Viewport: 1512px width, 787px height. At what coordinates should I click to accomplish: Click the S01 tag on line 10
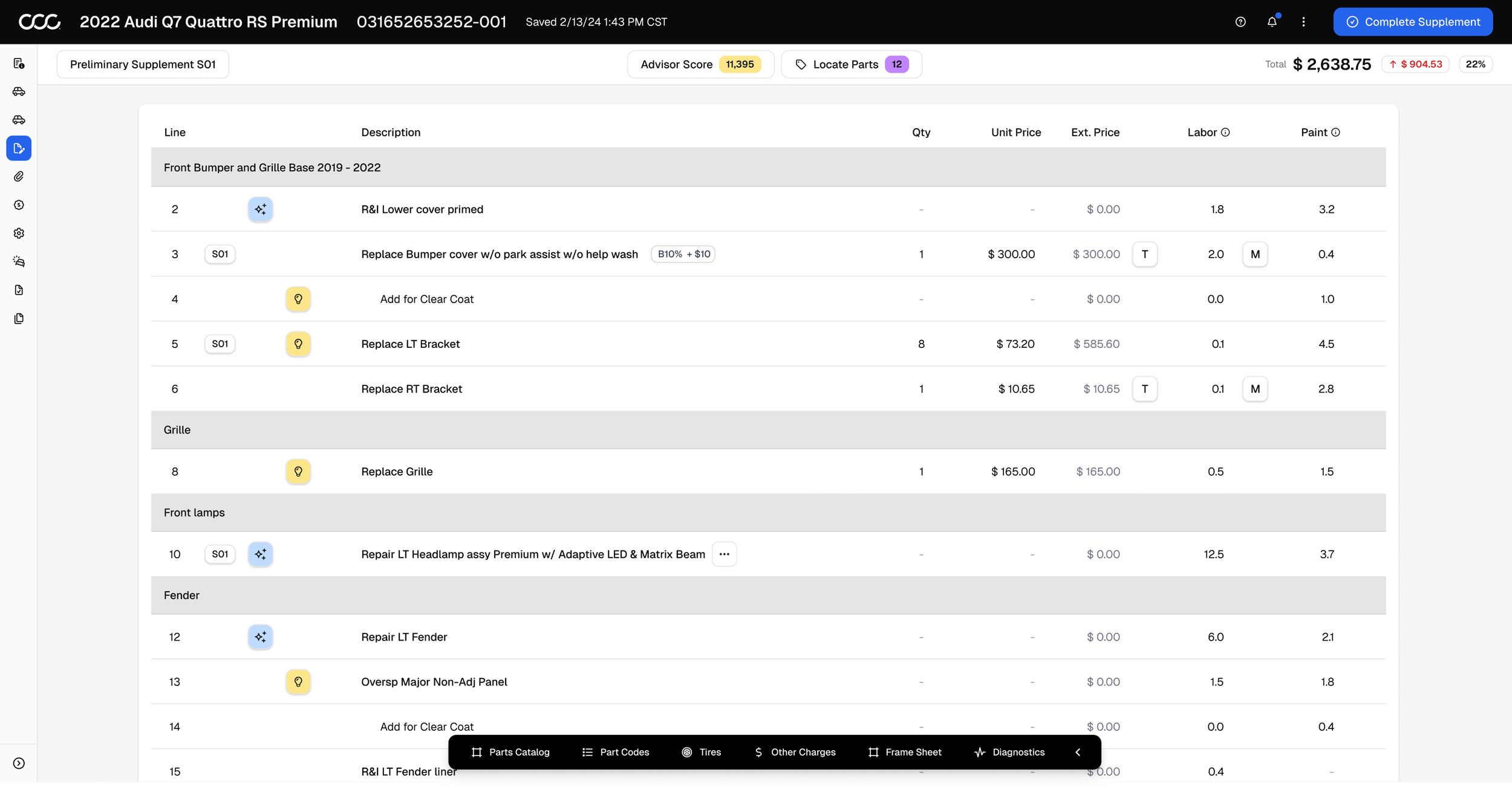[220, 554]
